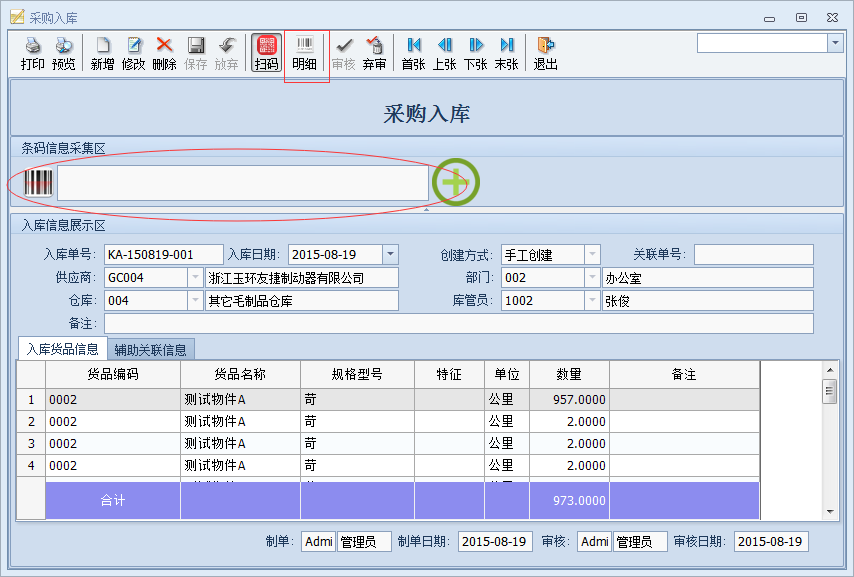854x577 pixels.
Task: Click the 货品名称 column header
Action: 240,374
